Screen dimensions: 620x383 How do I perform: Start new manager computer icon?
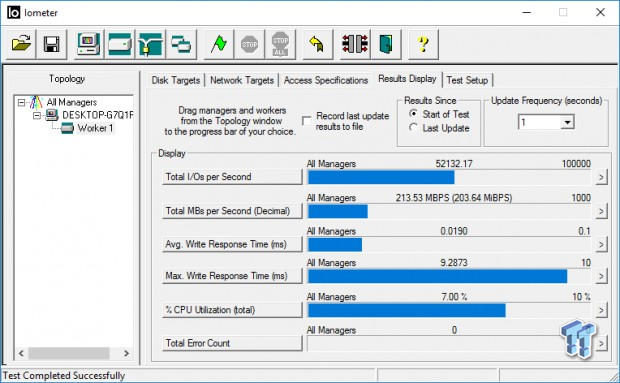[x=89, y=44]
